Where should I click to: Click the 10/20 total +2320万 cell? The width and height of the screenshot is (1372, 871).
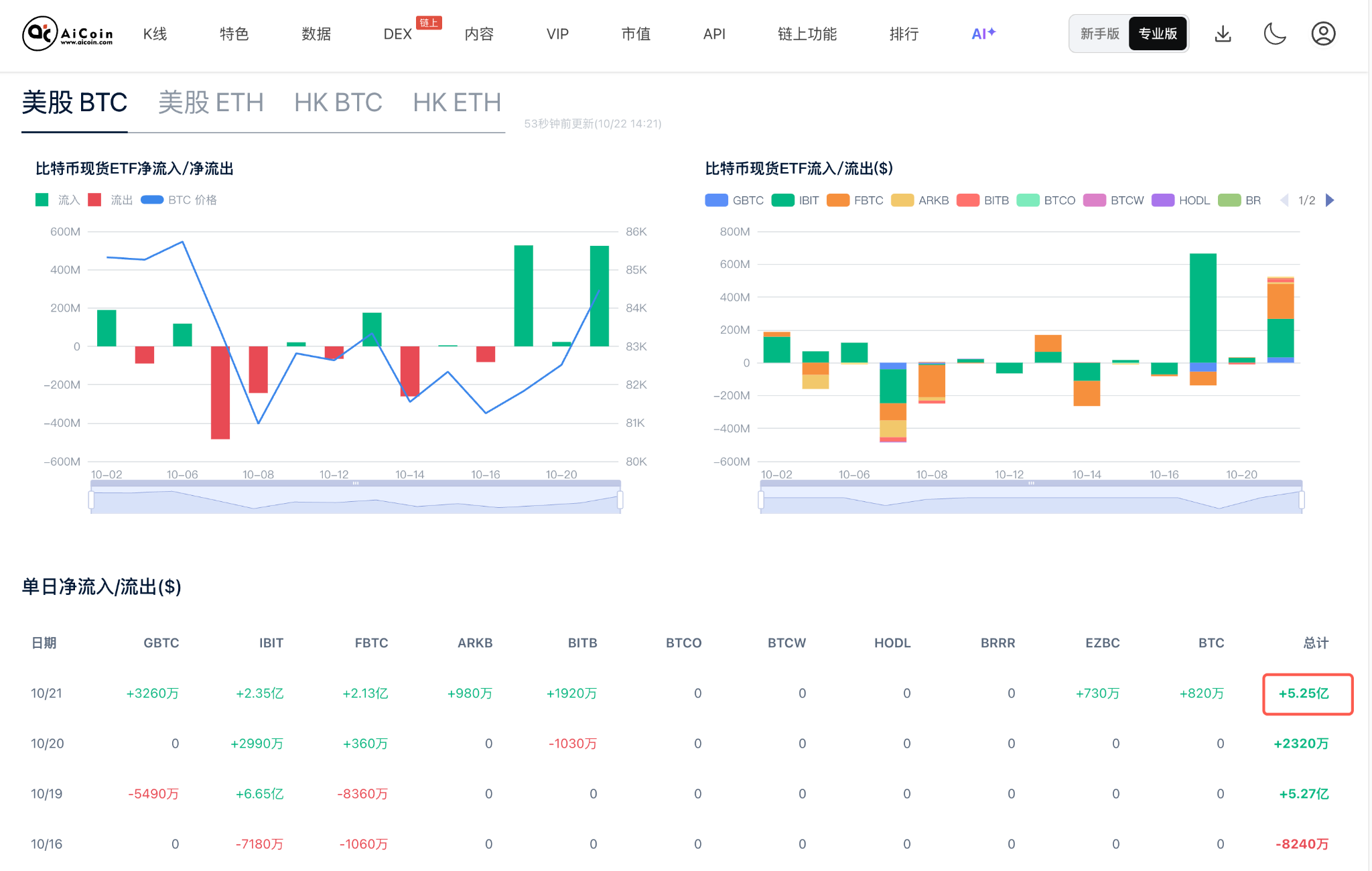[x=1301, y=744]
